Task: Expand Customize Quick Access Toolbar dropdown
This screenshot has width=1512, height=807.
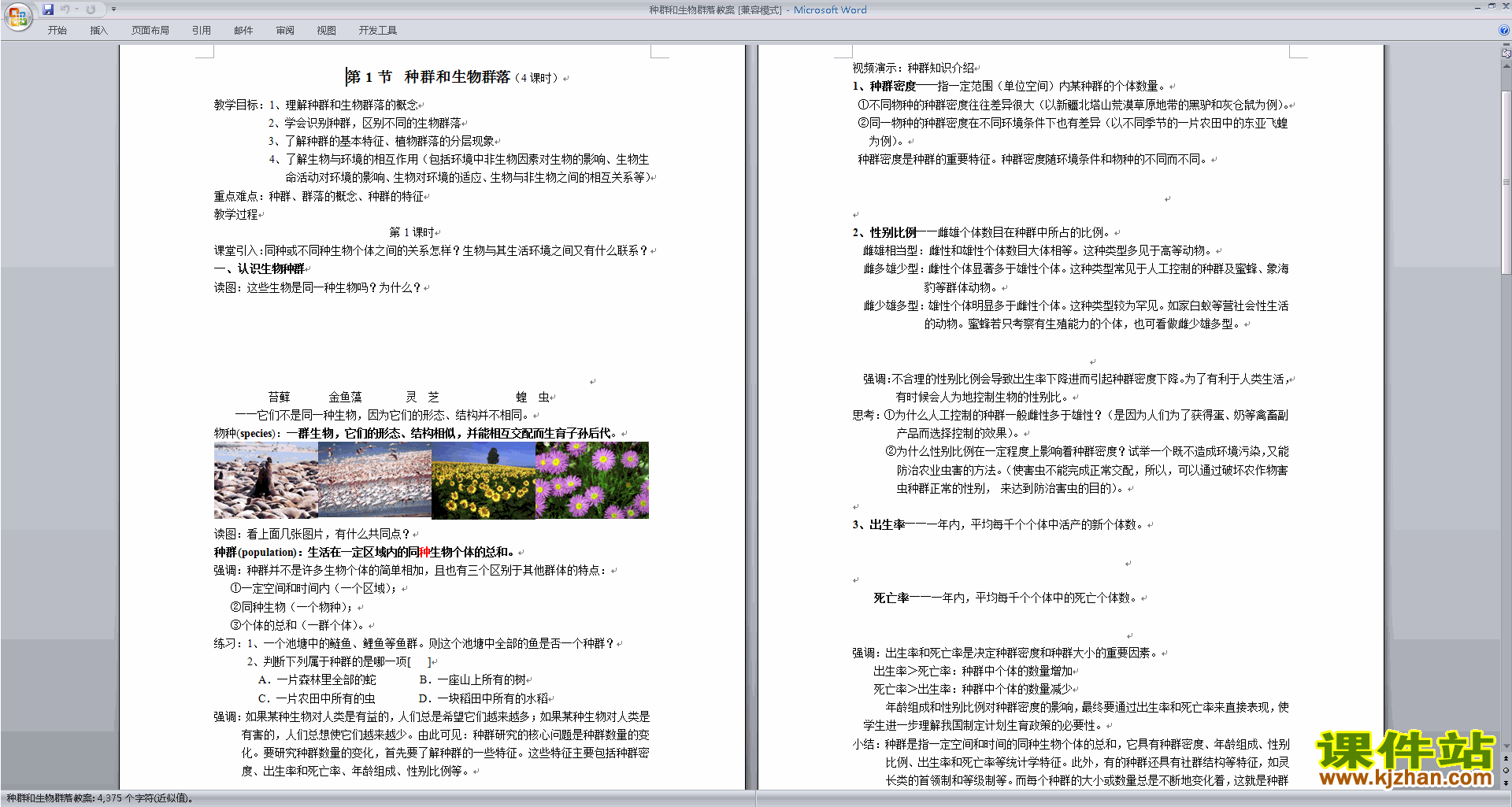Action: point(113,9)
